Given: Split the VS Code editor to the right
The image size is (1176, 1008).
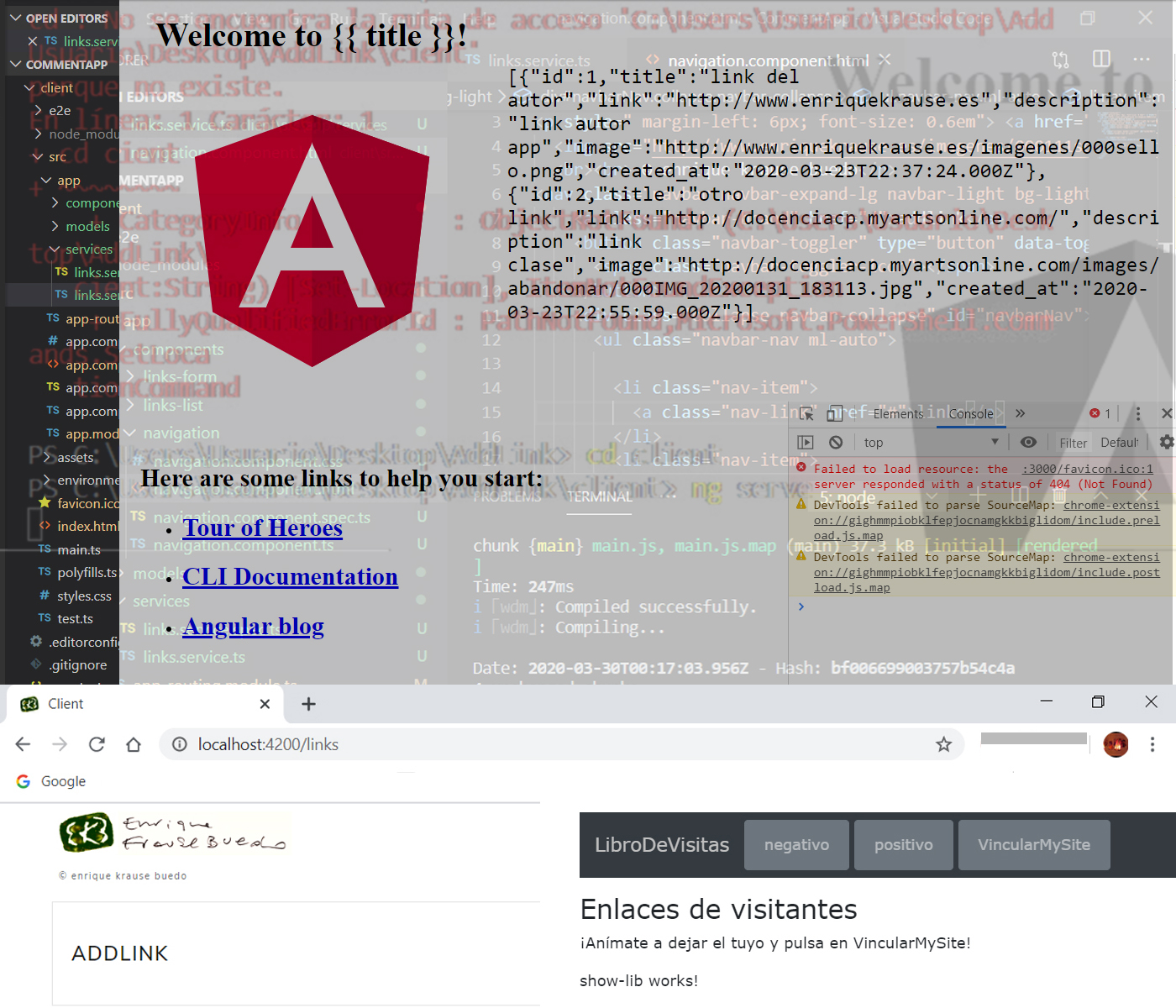Looking at the screenshot, I should coord(1101,59).
